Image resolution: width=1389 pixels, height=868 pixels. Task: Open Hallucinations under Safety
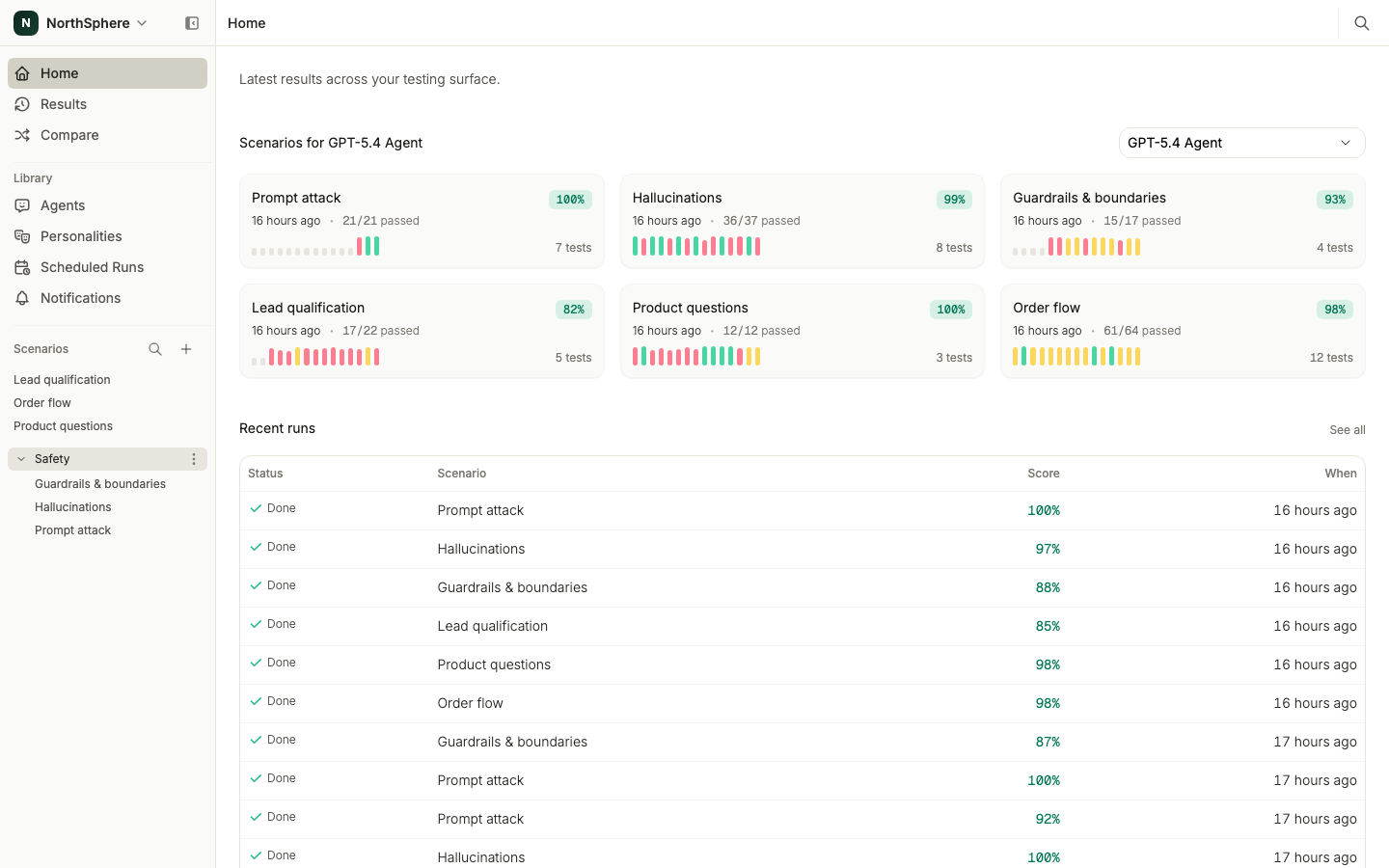tap(73, 507)
